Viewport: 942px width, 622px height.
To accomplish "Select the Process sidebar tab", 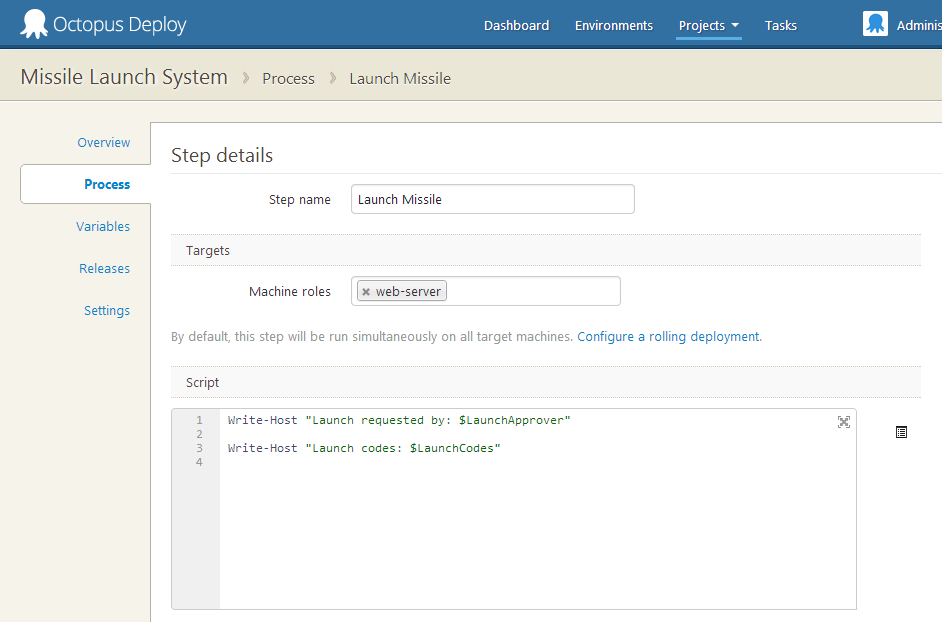I will coord(106,184).
